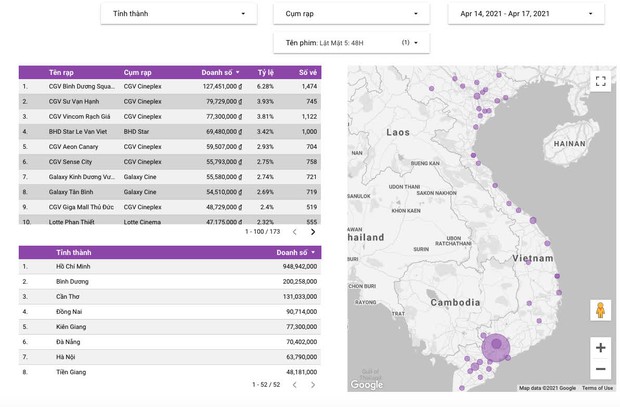The image size is (620, 407).
Task: Open the Google logo link on map
Action: (x=367, y=384)
